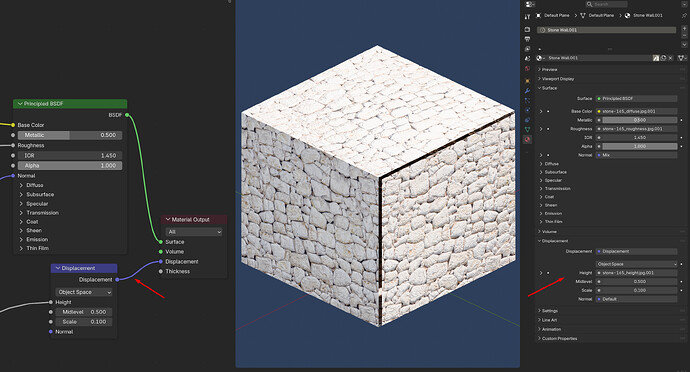Open the Object properties tab
Screen dimensions: 690x372
527,81
